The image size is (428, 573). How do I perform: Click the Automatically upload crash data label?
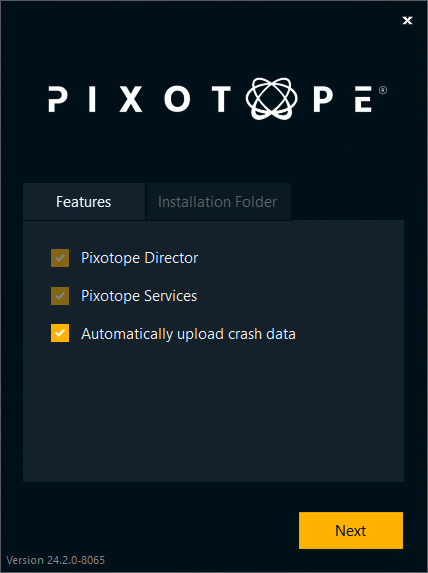(188, 334)
